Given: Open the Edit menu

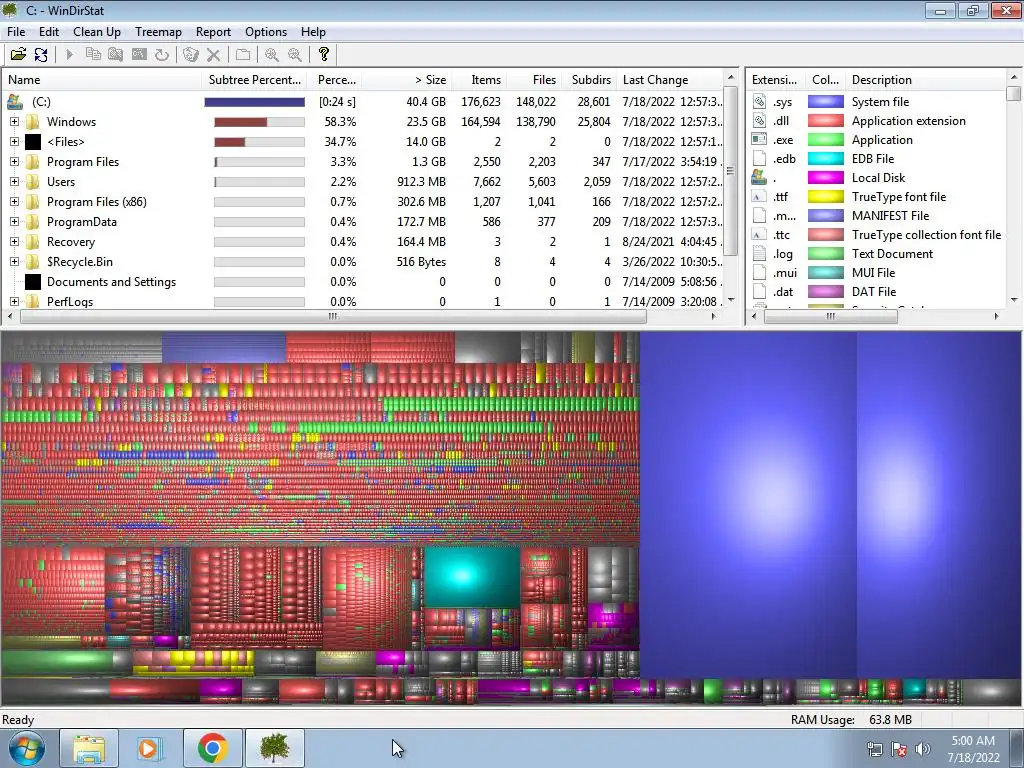Looking at the screenshot, I should (49, 32).
